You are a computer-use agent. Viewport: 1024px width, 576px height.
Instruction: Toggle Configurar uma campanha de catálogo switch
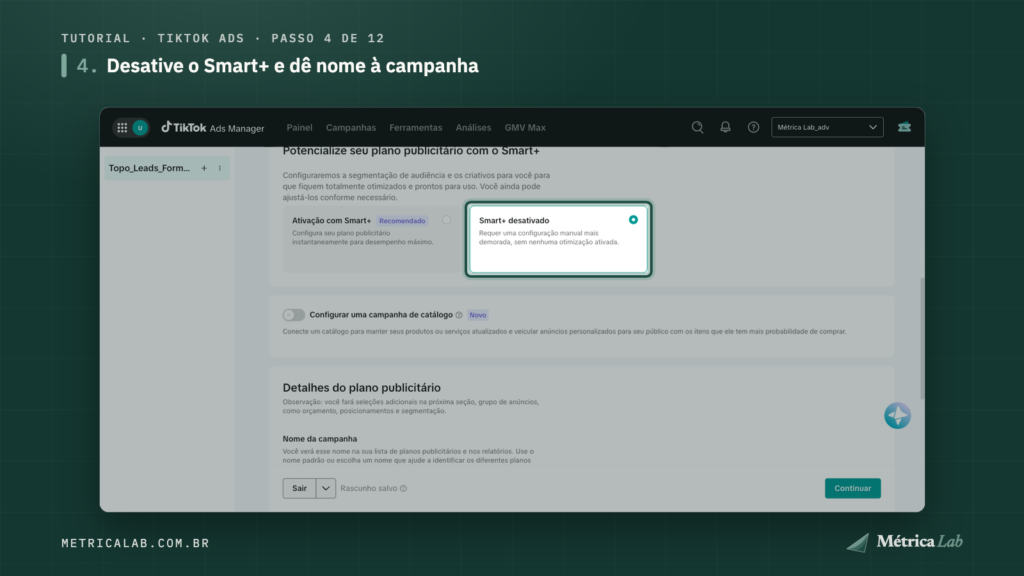click(x=294, y=315)
